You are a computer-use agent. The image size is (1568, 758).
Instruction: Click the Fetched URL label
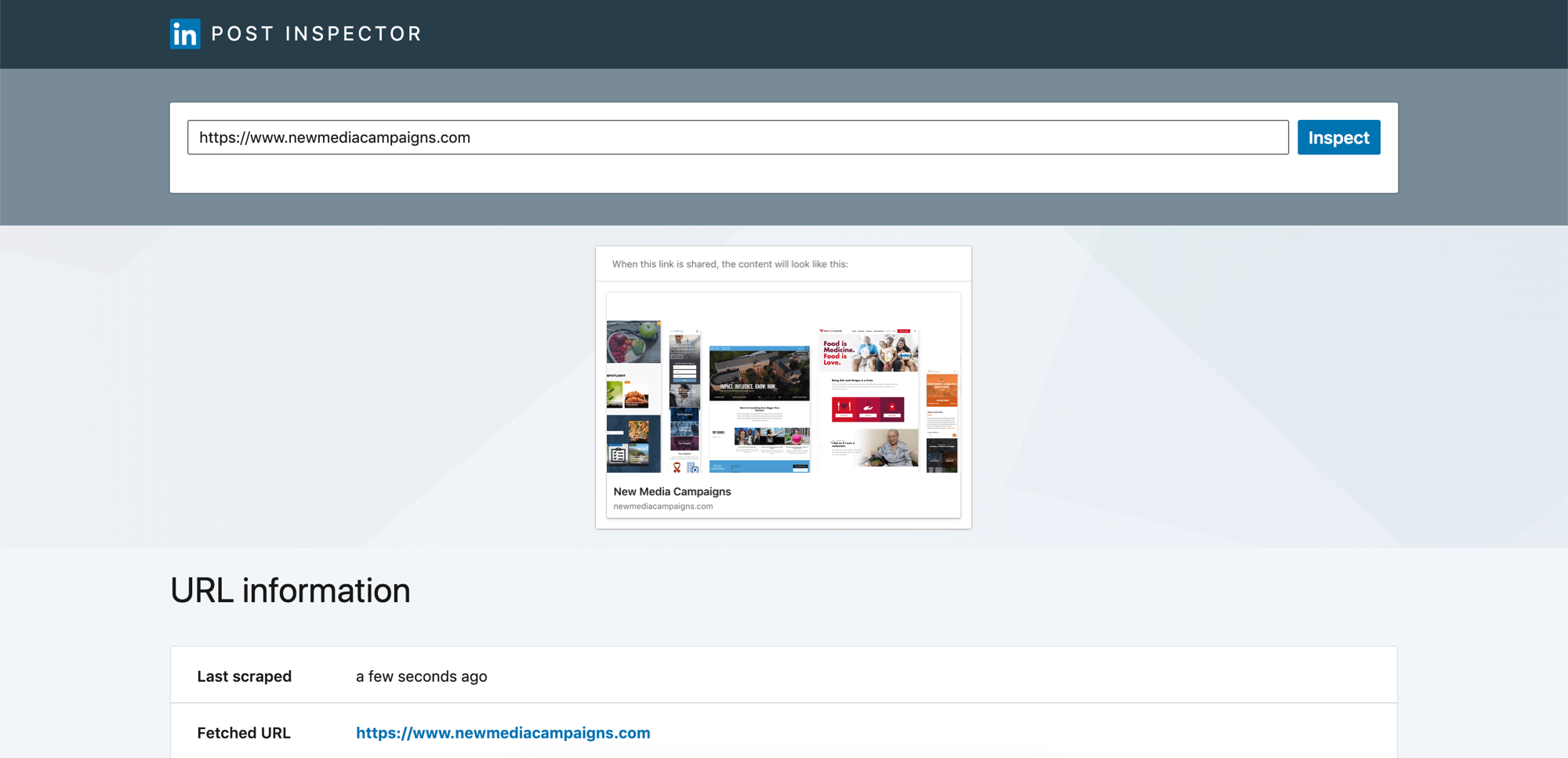tap(244, 733)
